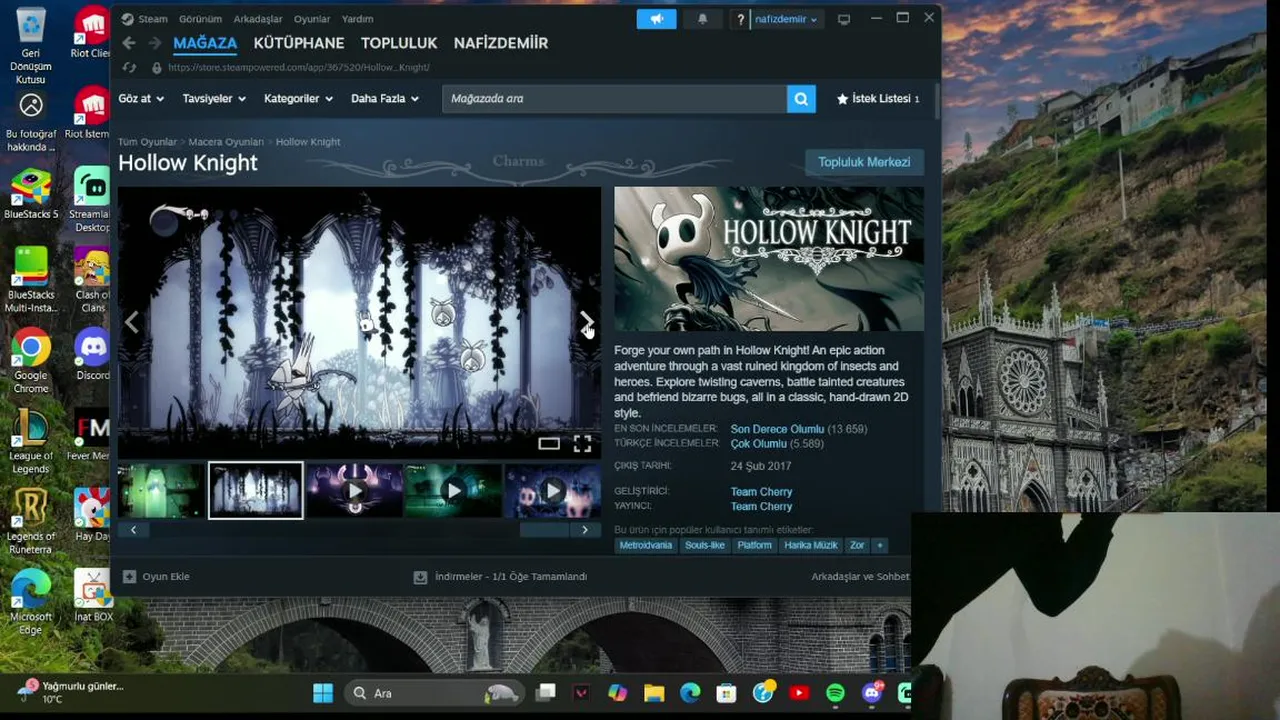Open İstek Listesi wishlist link

point(878,99)
